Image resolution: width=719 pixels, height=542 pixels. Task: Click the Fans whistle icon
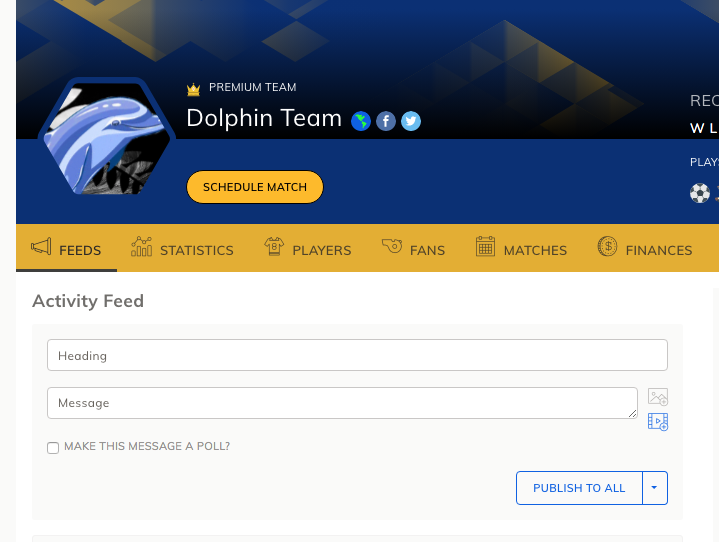pyautogui.click(x=392, y=245)
